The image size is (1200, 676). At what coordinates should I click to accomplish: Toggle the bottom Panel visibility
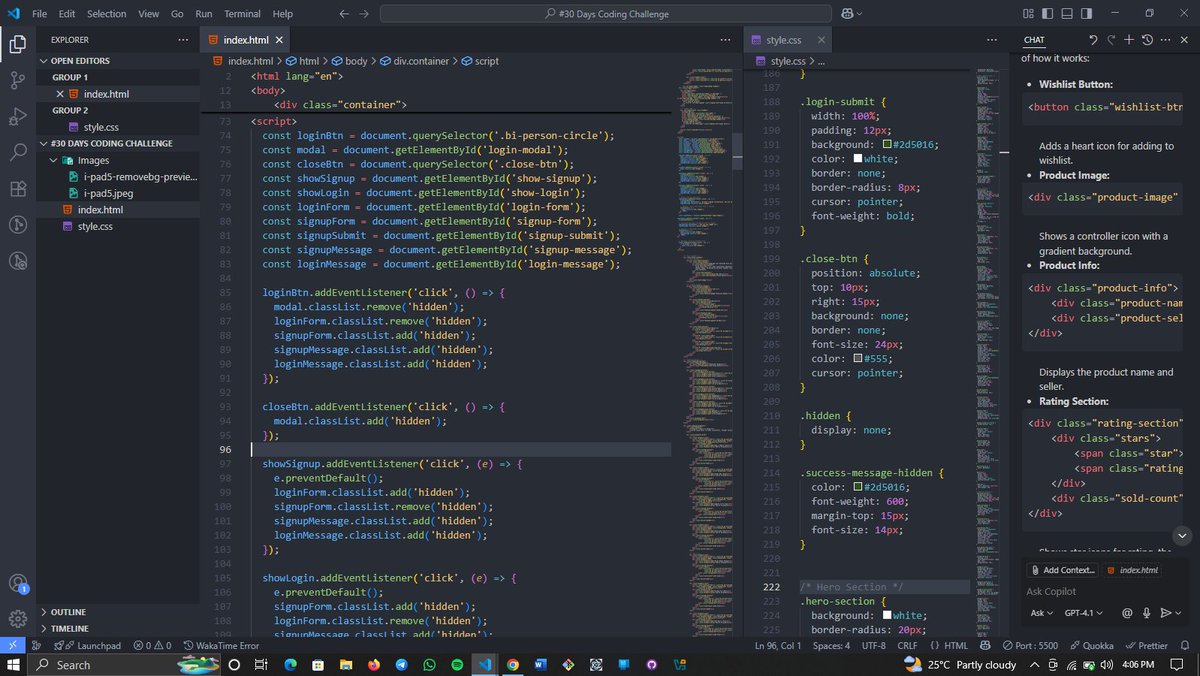[1067, 13]
